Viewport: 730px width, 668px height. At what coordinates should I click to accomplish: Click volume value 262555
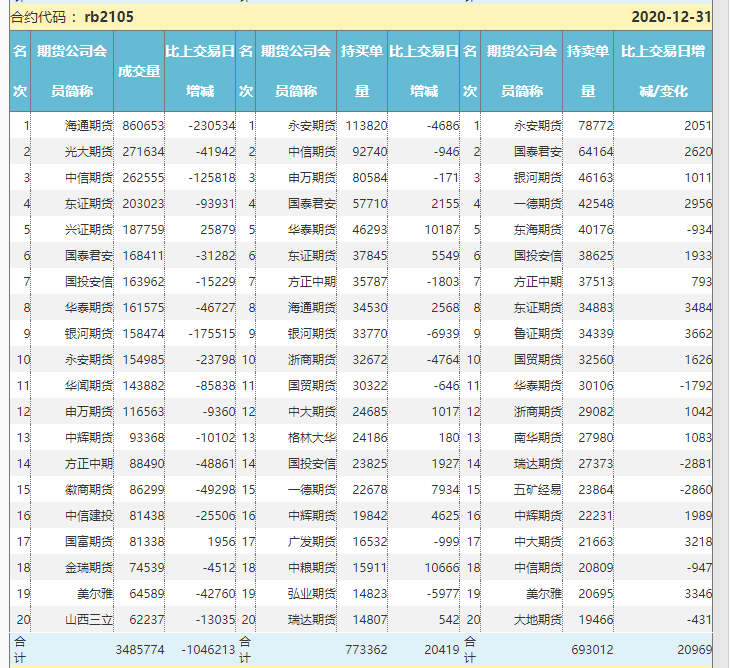pos(143,178)
